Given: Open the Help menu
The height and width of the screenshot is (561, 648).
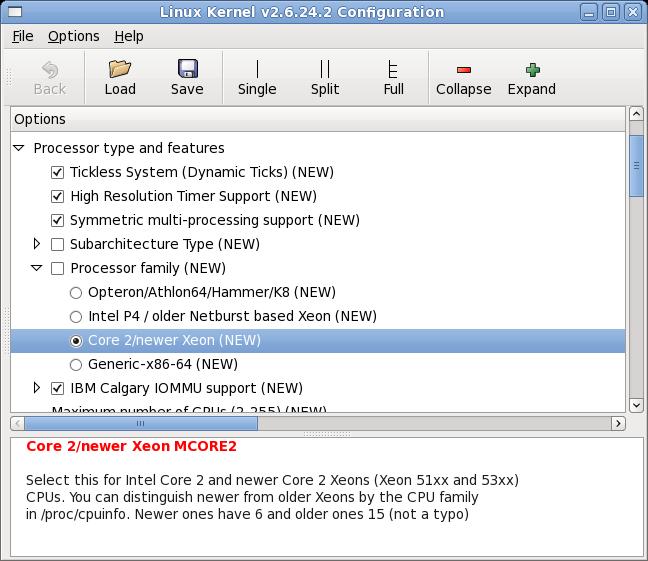Looking at the screenshot, I should click(x=129, y=36).
